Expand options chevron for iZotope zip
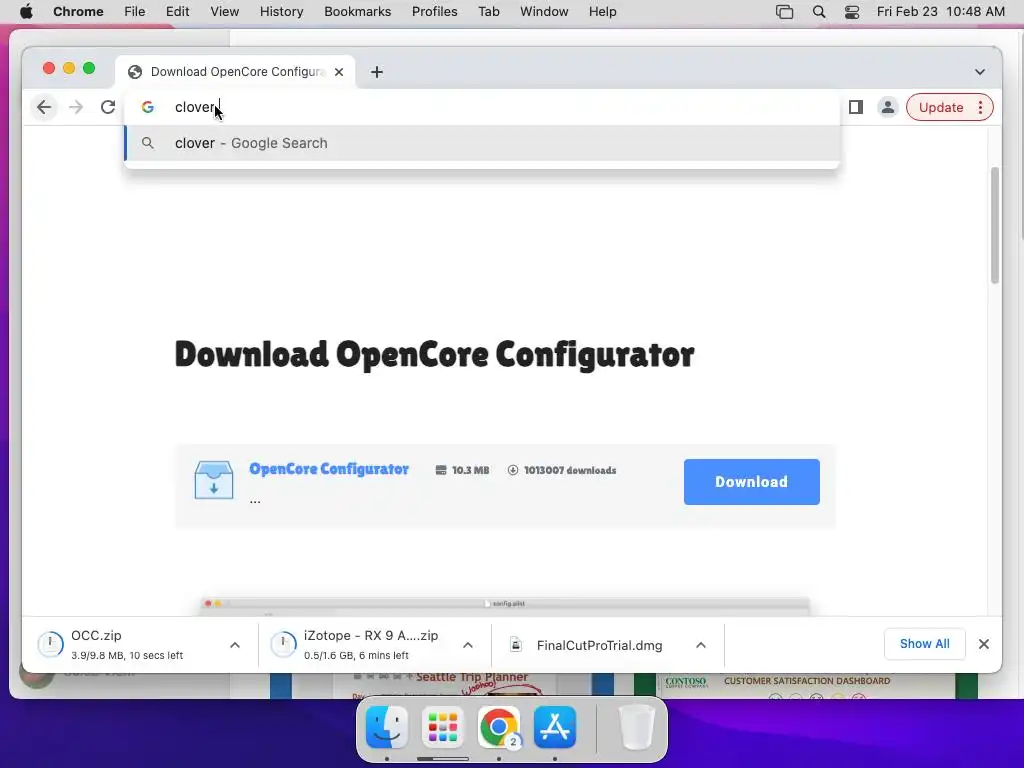 click(468, 645)
